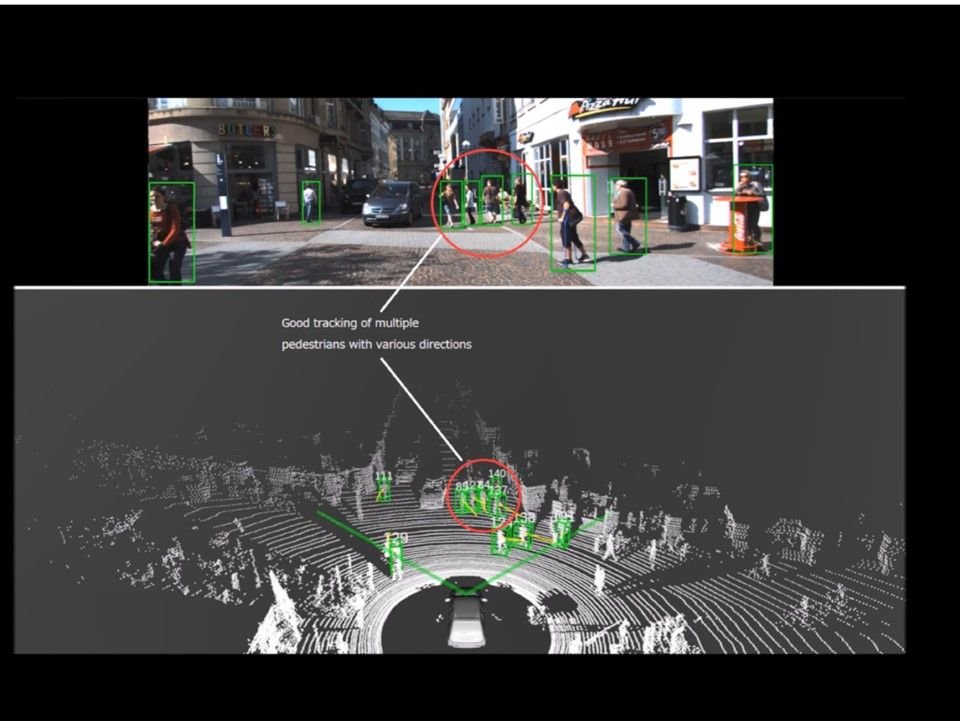Click the black trash bin beside Pizza Hut

click(677, 212)
